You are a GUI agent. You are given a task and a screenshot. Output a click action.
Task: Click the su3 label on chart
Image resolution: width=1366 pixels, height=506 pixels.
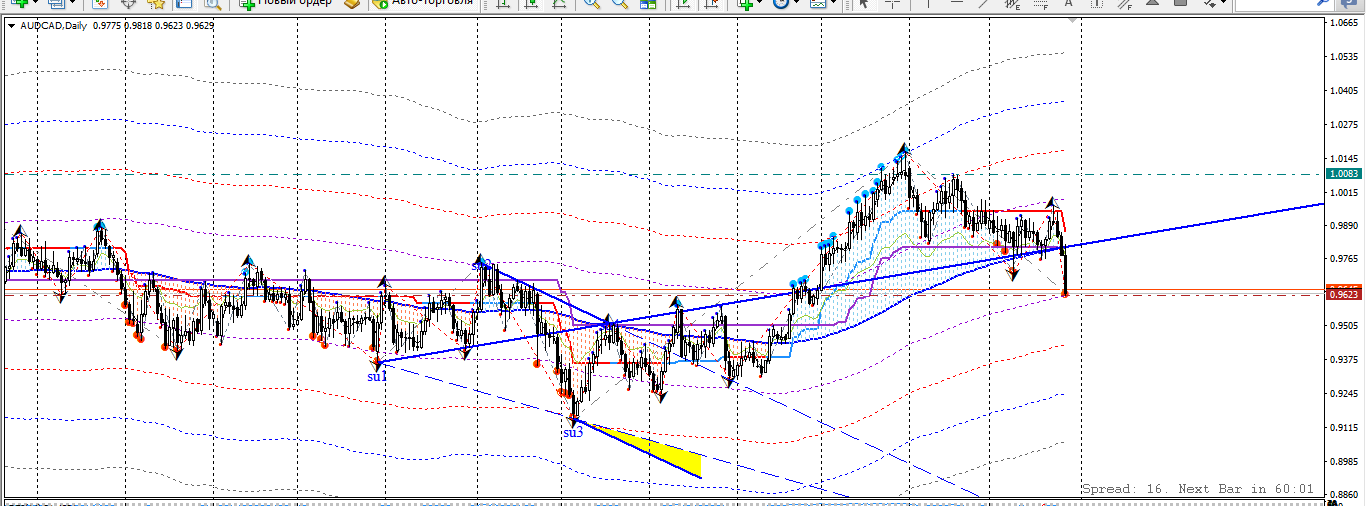click(x=572, y=432)
